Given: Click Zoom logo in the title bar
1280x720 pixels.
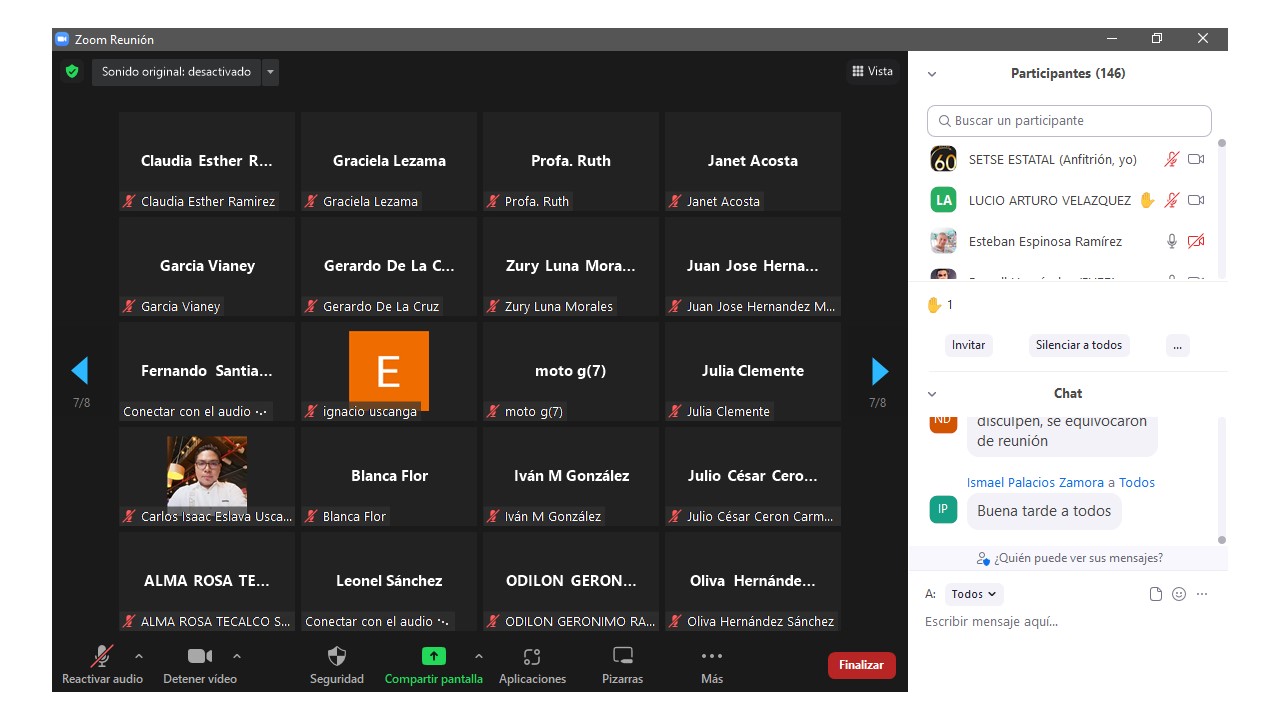Looking at the screenshot, I should tap(62, 39).
